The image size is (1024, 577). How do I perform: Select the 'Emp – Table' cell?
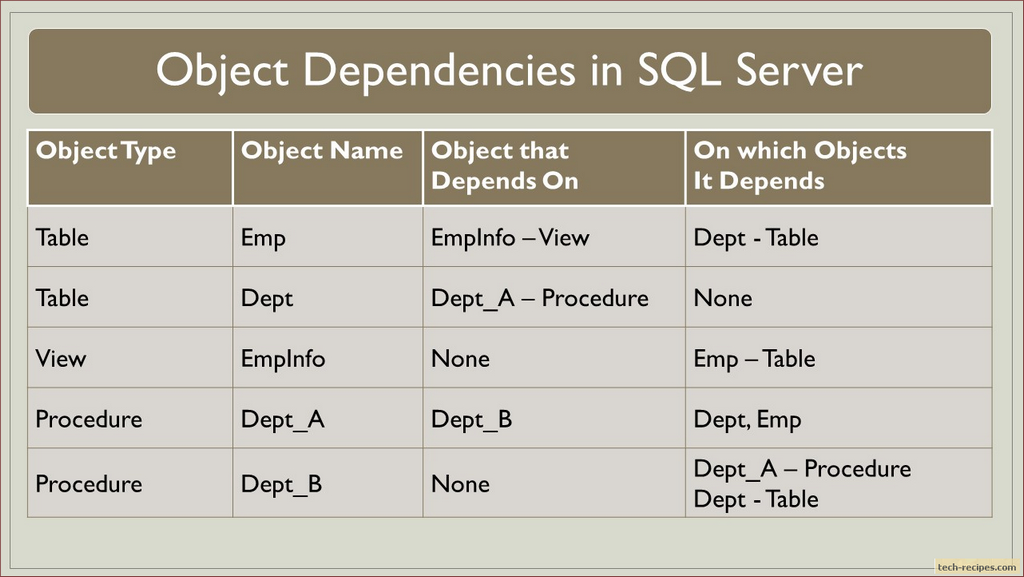click(x=754, y=359)
